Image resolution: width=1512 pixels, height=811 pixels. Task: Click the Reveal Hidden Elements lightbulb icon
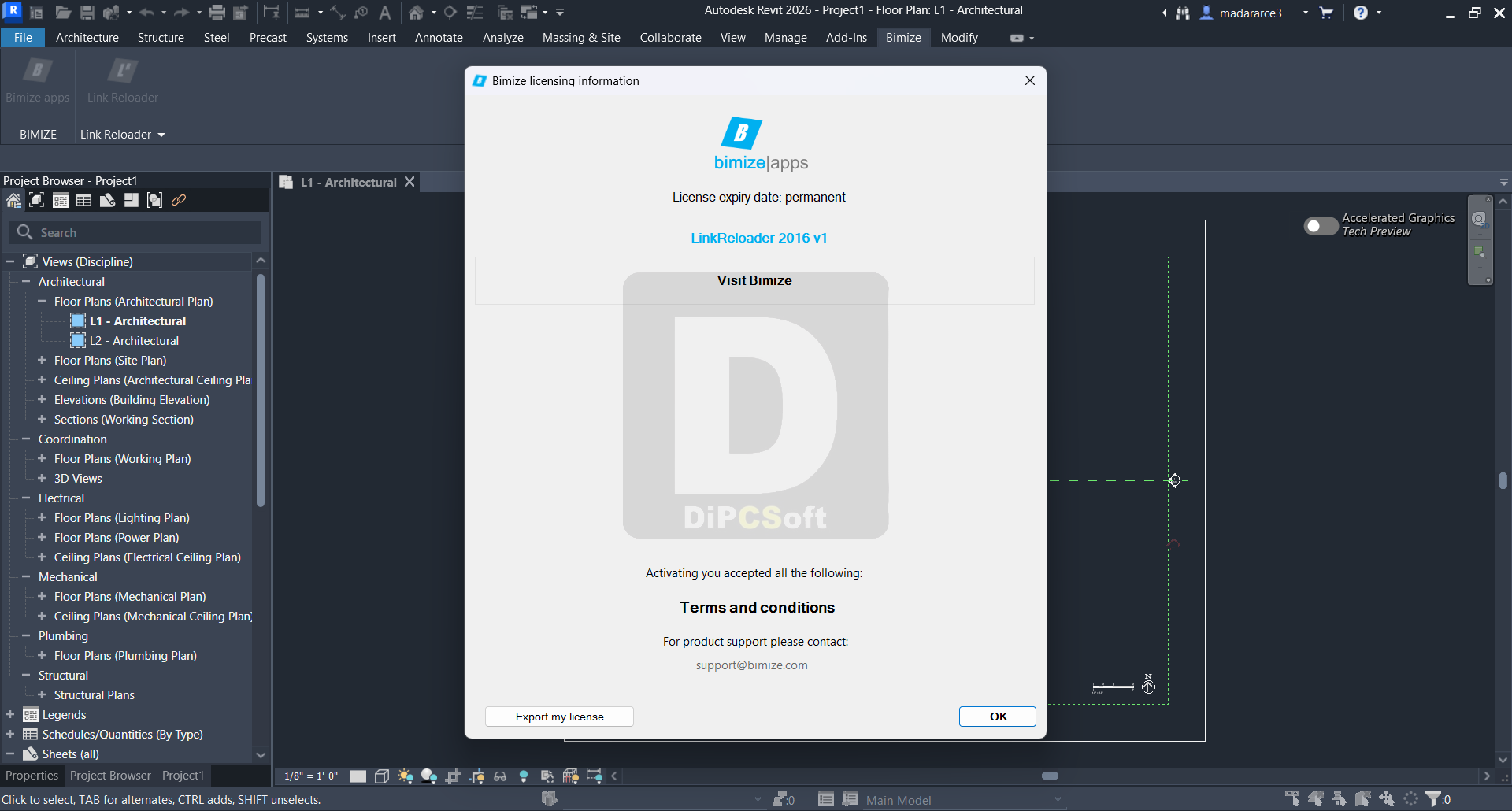(x=524, y=776)
